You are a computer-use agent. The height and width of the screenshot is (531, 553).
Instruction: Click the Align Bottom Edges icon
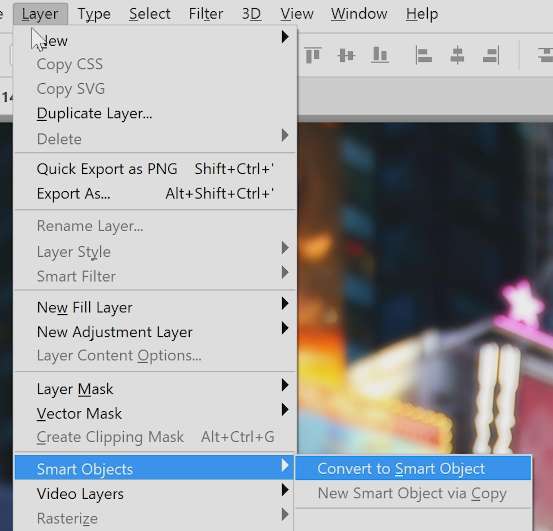[x=380, y=55]
